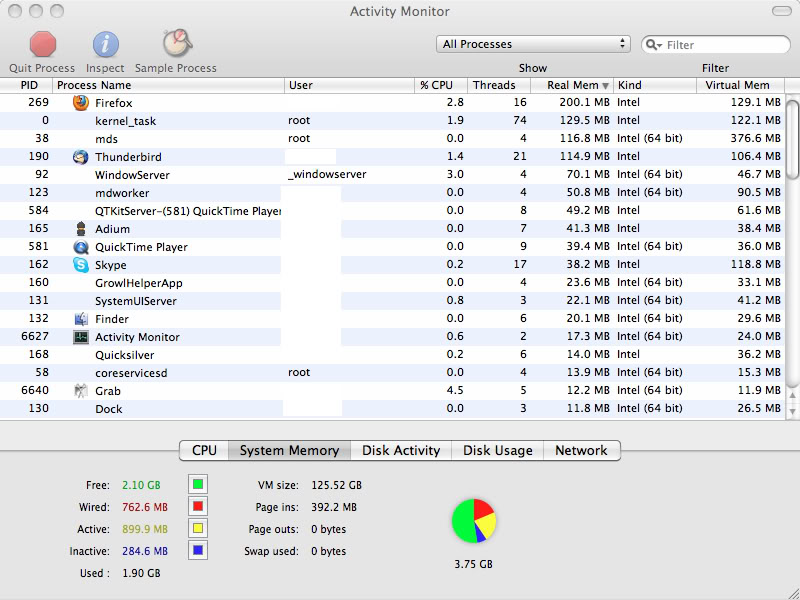The image size is (800, 600).
Task: Click the Adium app icon
Action: click(x=81, y=229)
